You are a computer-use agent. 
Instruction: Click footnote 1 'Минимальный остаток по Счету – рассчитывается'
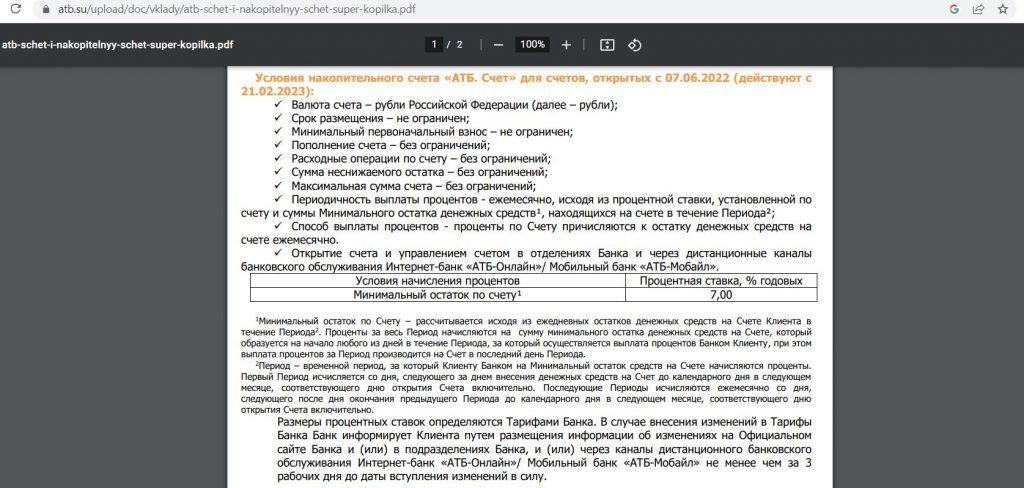pos(526,338)
